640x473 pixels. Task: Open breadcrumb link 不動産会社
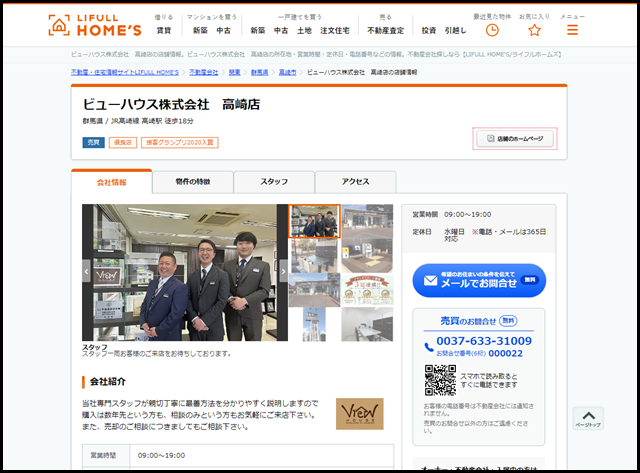204,72
